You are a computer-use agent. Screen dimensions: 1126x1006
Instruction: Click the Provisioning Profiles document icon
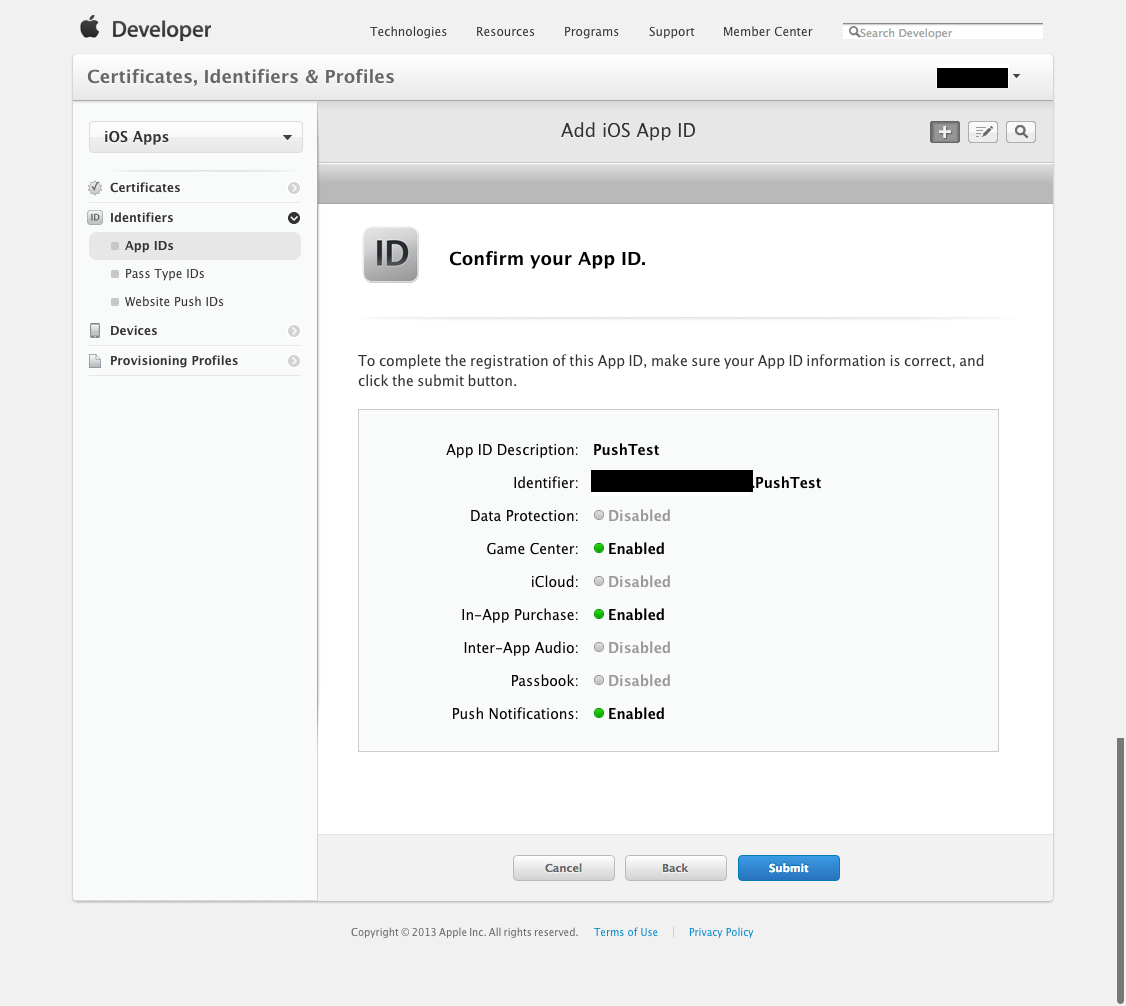coord(95,360)
